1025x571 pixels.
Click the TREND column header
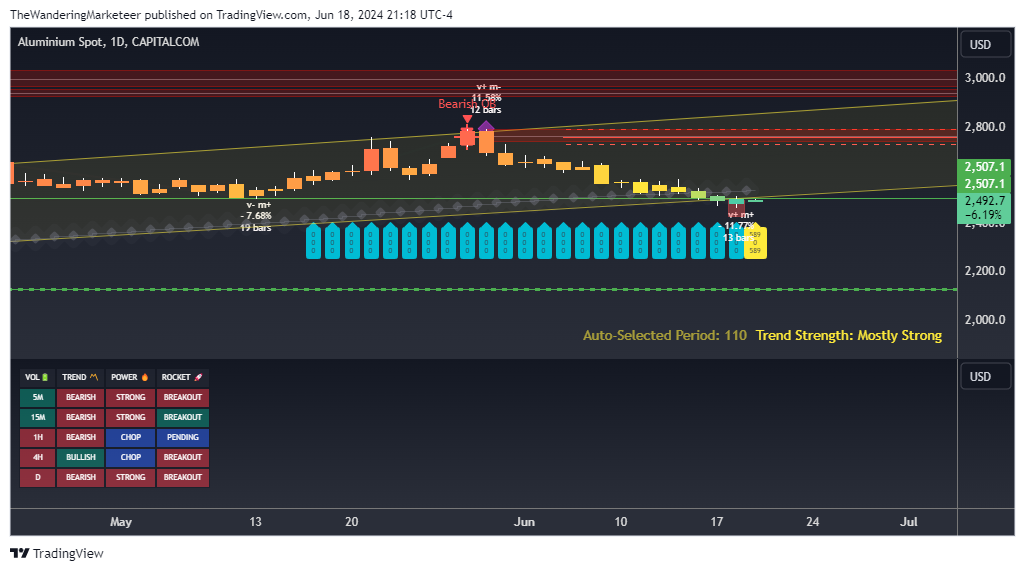(x=80, y=377)
